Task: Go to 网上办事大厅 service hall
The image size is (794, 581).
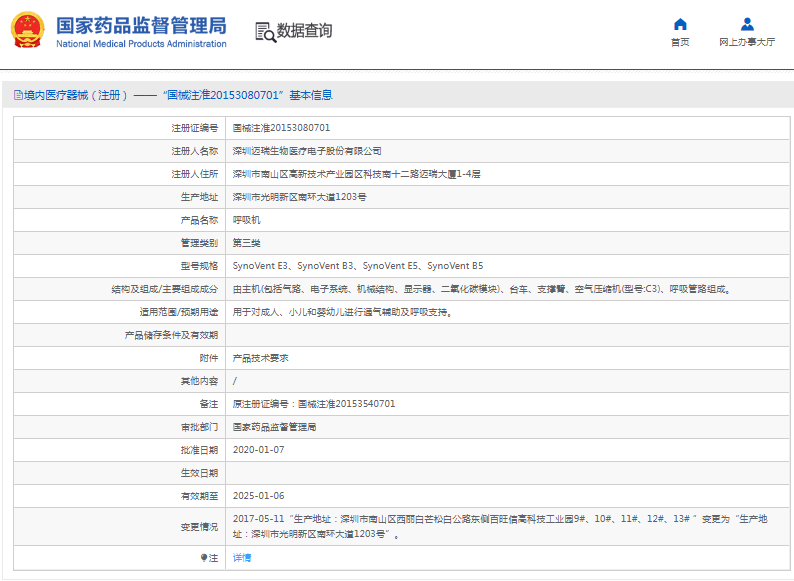Action: click(747, 43)
